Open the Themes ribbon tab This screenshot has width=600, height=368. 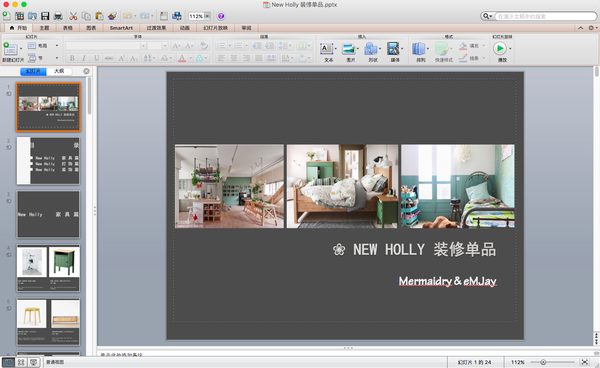point(44,28)
